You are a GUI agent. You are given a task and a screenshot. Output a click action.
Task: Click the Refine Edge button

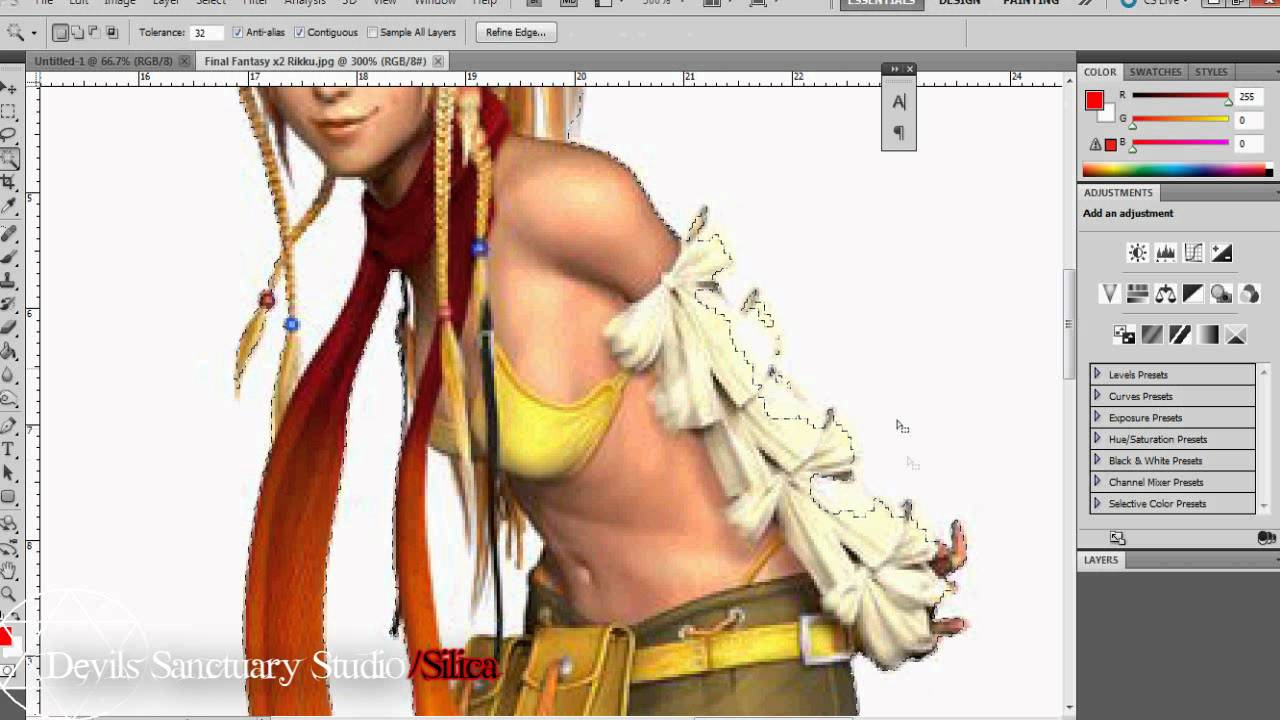click(x=516, y=33)
